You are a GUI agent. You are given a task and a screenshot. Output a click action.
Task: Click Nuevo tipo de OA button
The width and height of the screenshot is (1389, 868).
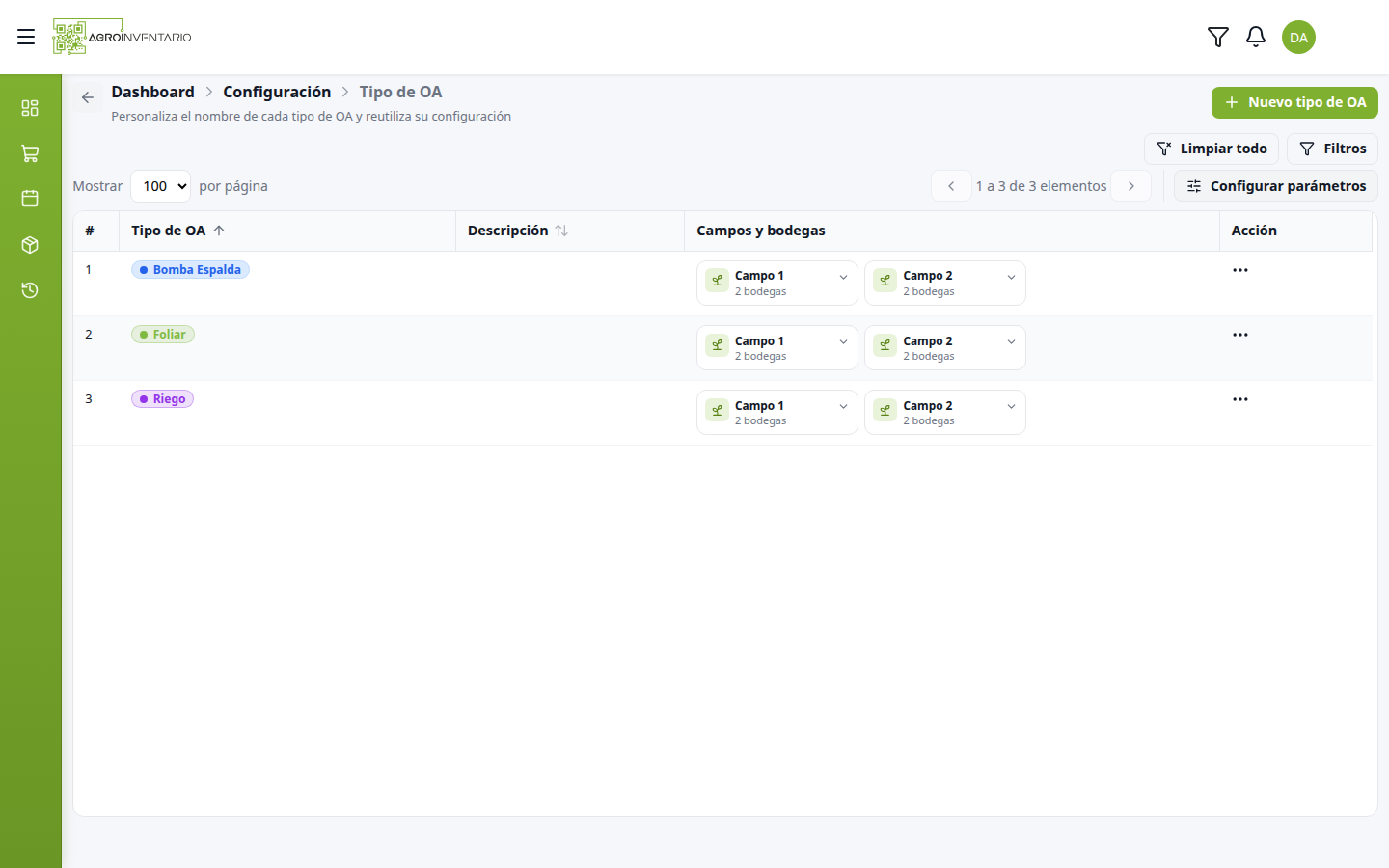point(1294,102)
